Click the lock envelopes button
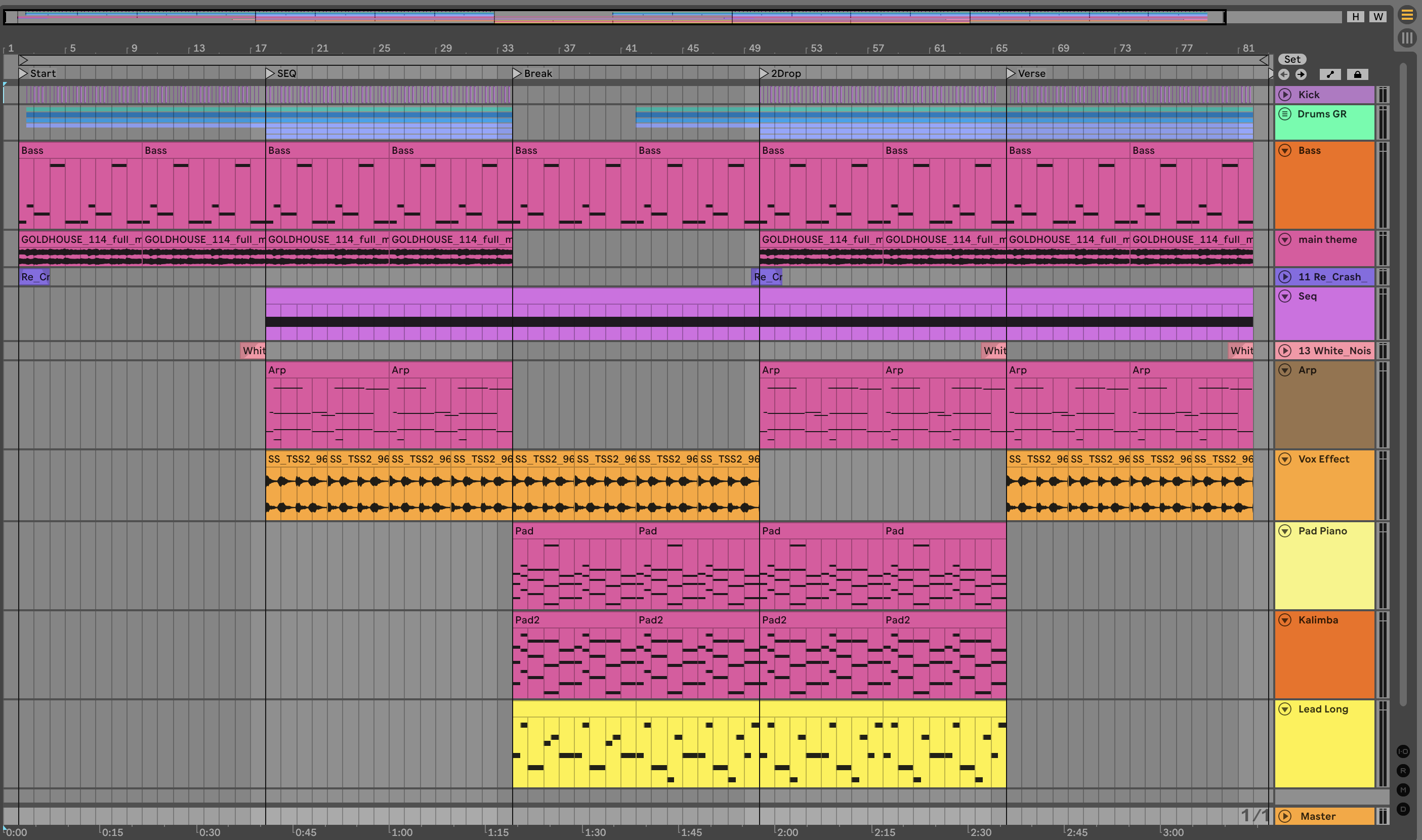 coord(1357,75)
